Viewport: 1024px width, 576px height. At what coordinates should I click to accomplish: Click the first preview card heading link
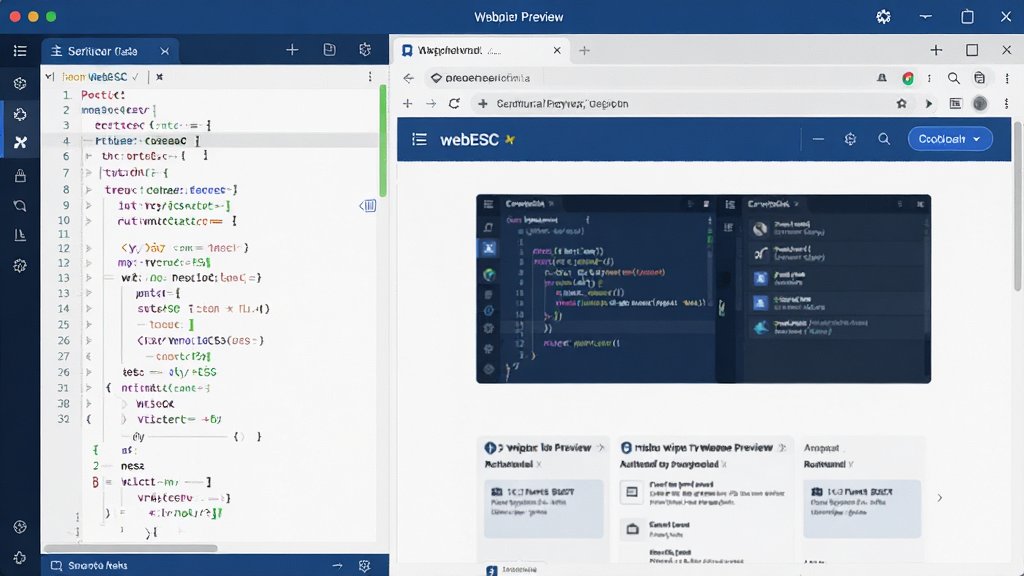coord(547,448)
